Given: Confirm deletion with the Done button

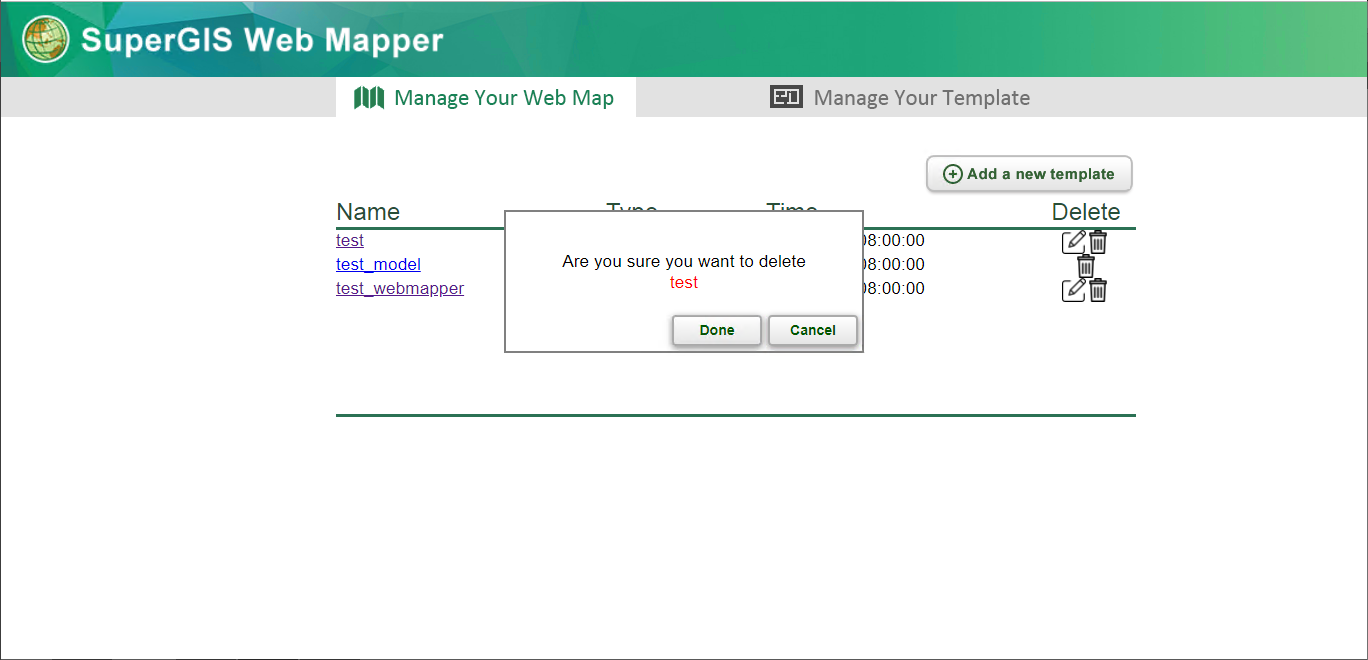Looking at the screenshot, I should click(x=716, y=330).
